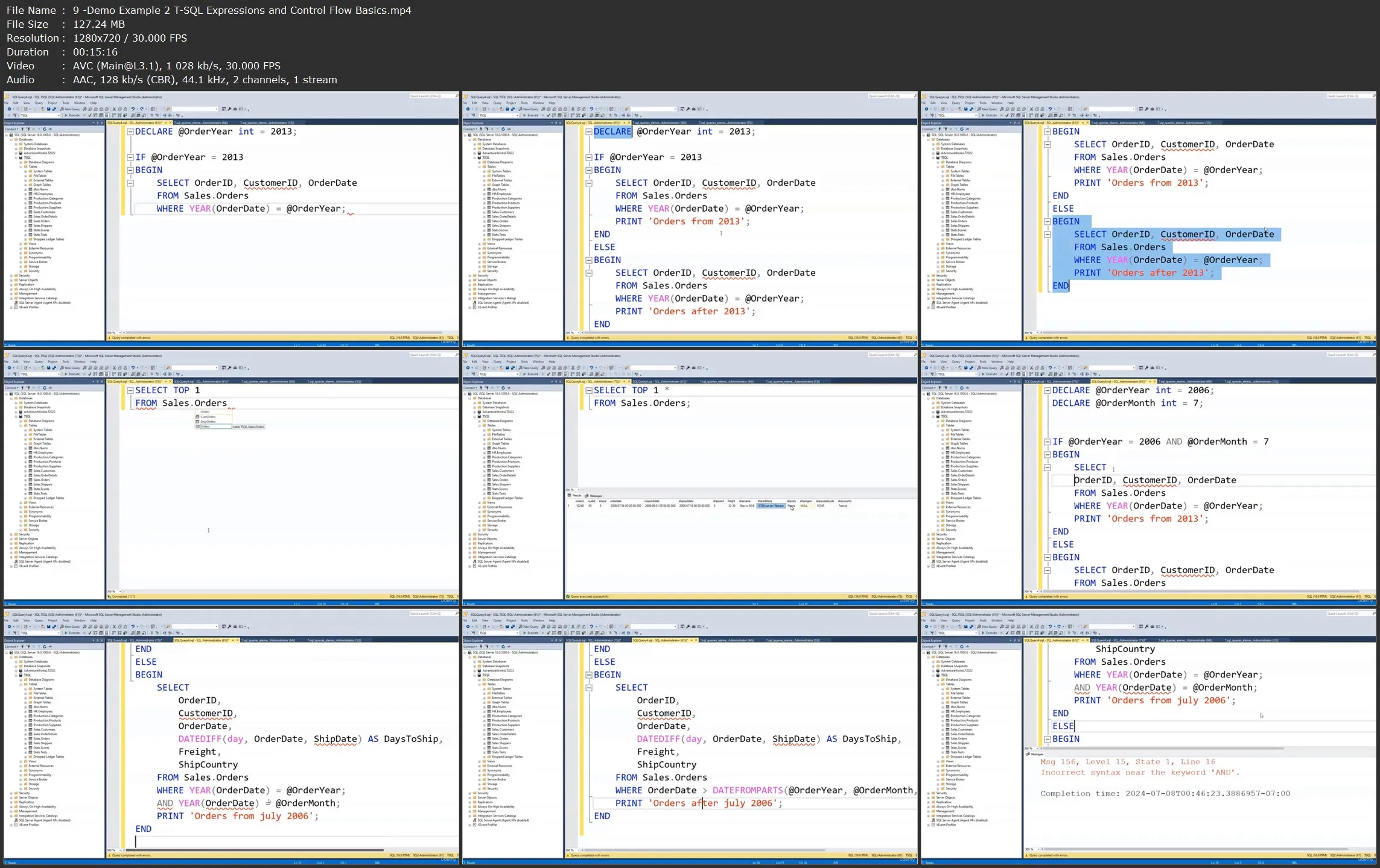Expand the Replication node in results-grid frame tree
Image resolution: width=1380 pixels, height=868 pixels.
pyautogui.click(x=469, y=543)
